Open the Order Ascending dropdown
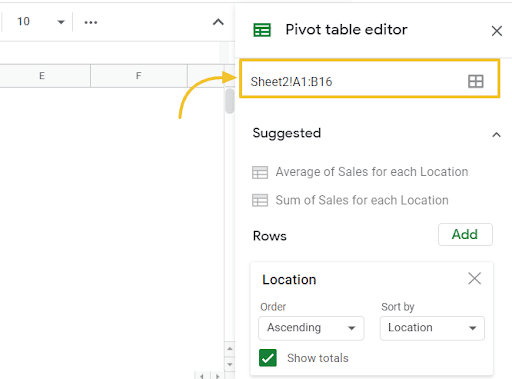The image size is (512, 379). (x=311, y=328)
